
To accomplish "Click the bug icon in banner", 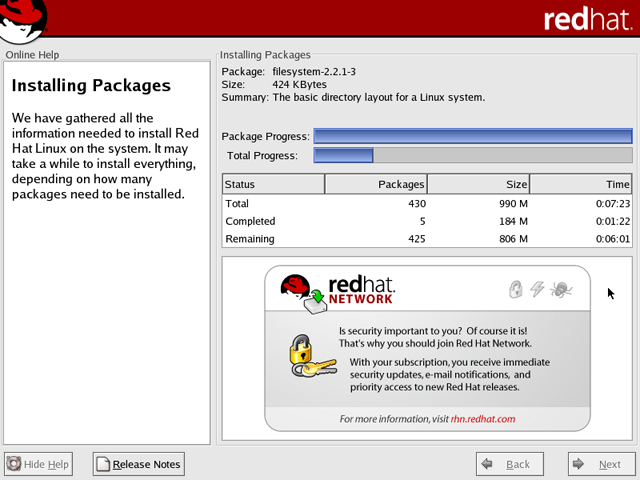I will point(561,289).
